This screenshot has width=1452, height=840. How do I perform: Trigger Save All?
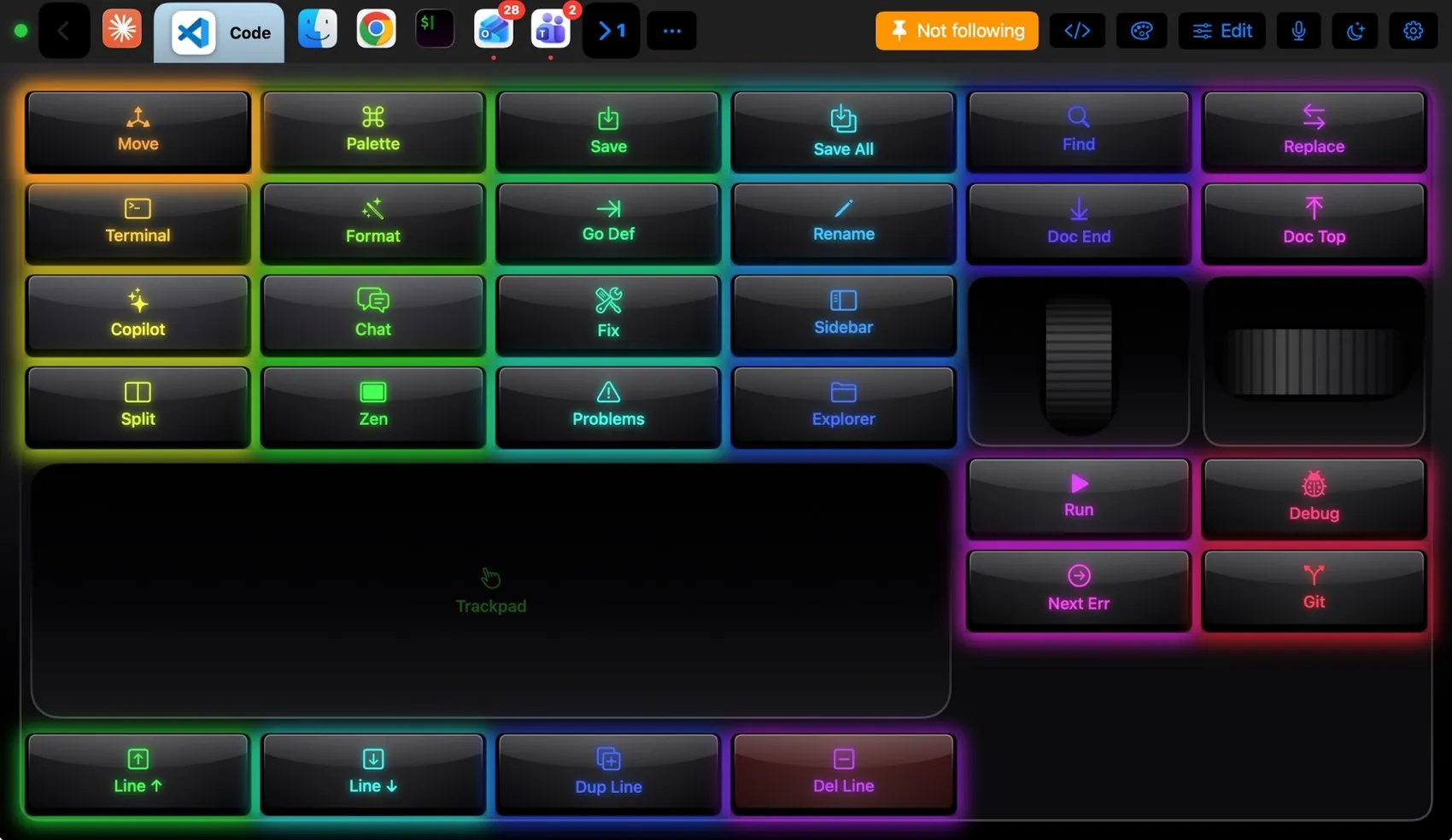tap(844, 131)
